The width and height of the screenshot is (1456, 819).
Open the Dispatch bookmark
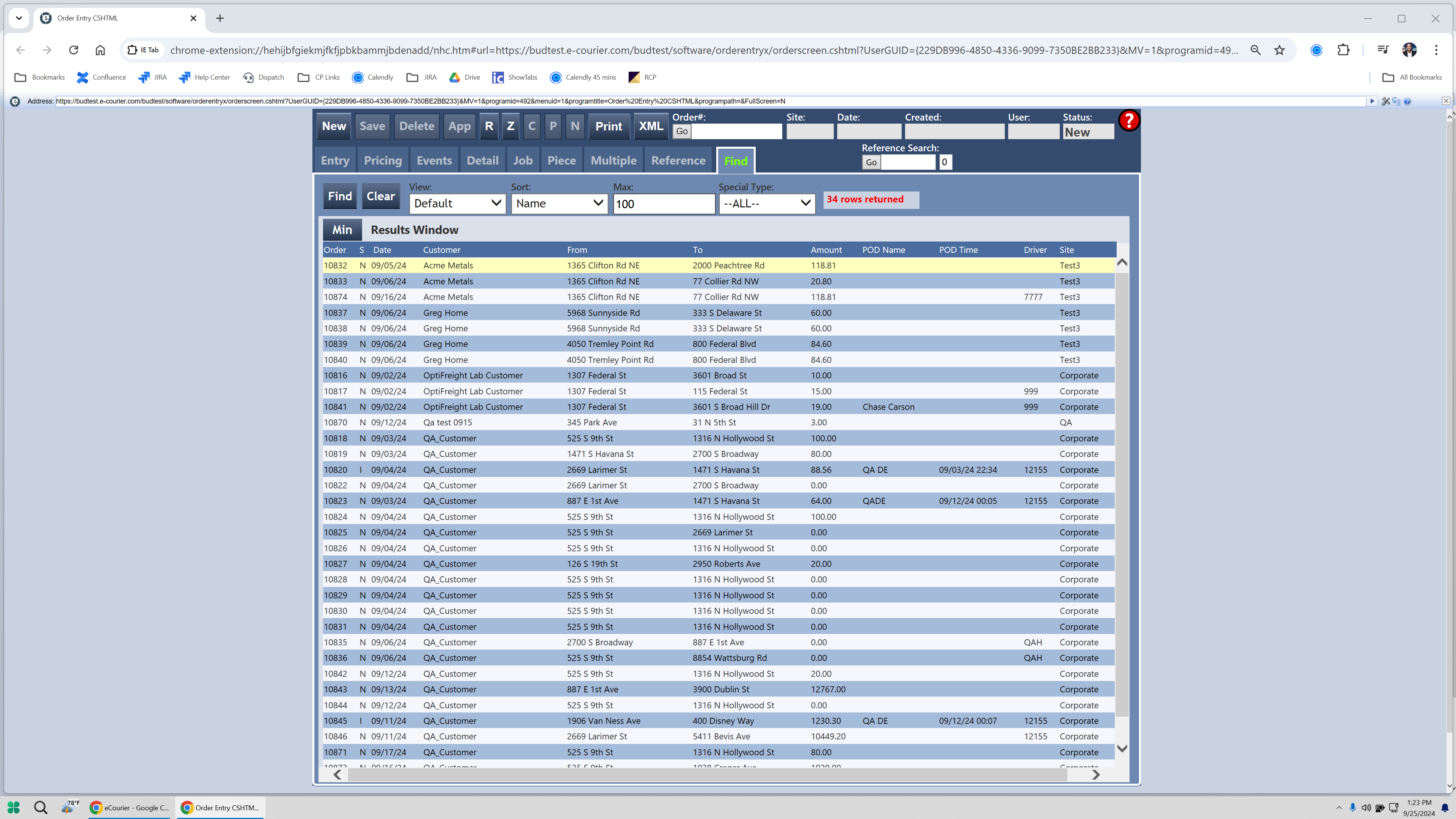[x=264, y=77]
